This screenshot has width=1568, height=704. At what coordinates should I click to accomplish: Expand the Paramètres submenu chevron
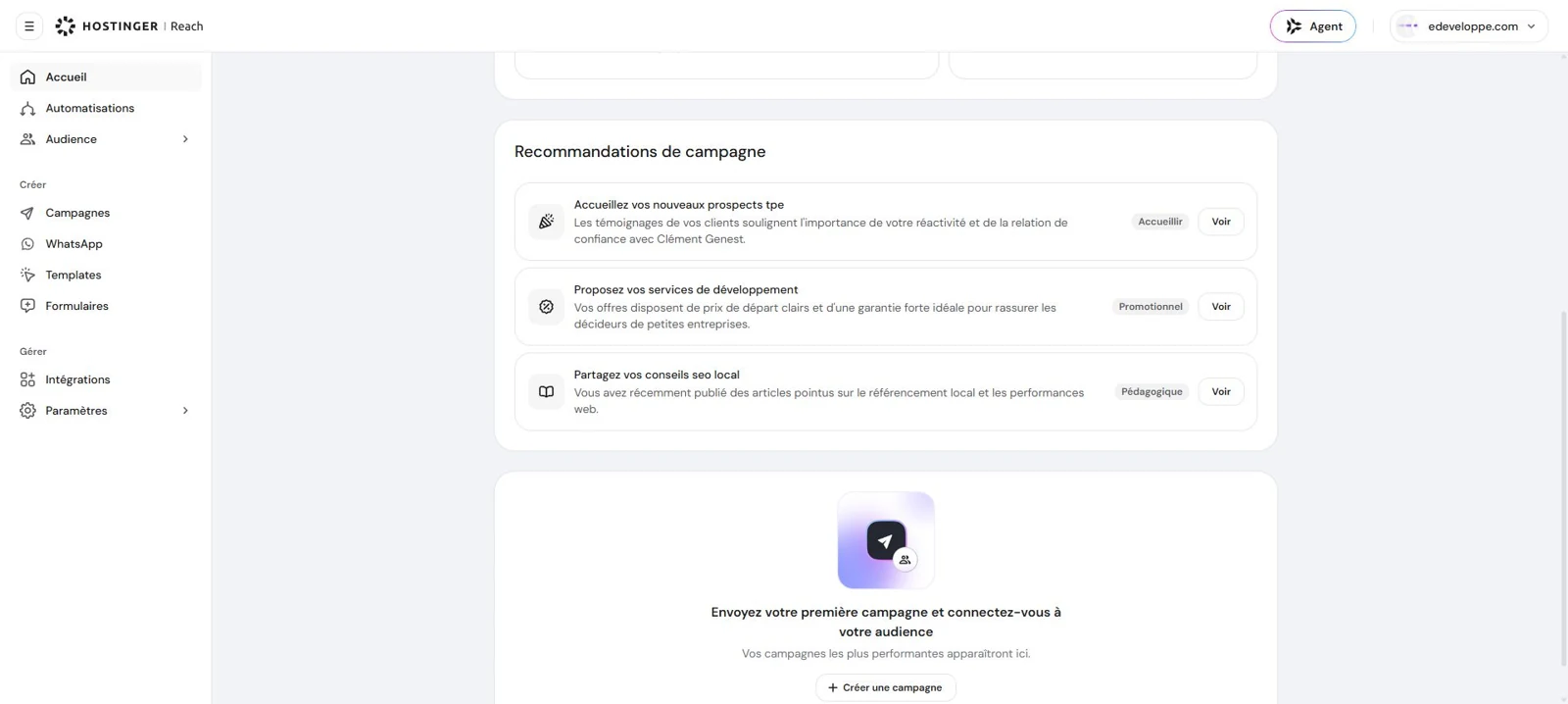pos(185,411)
